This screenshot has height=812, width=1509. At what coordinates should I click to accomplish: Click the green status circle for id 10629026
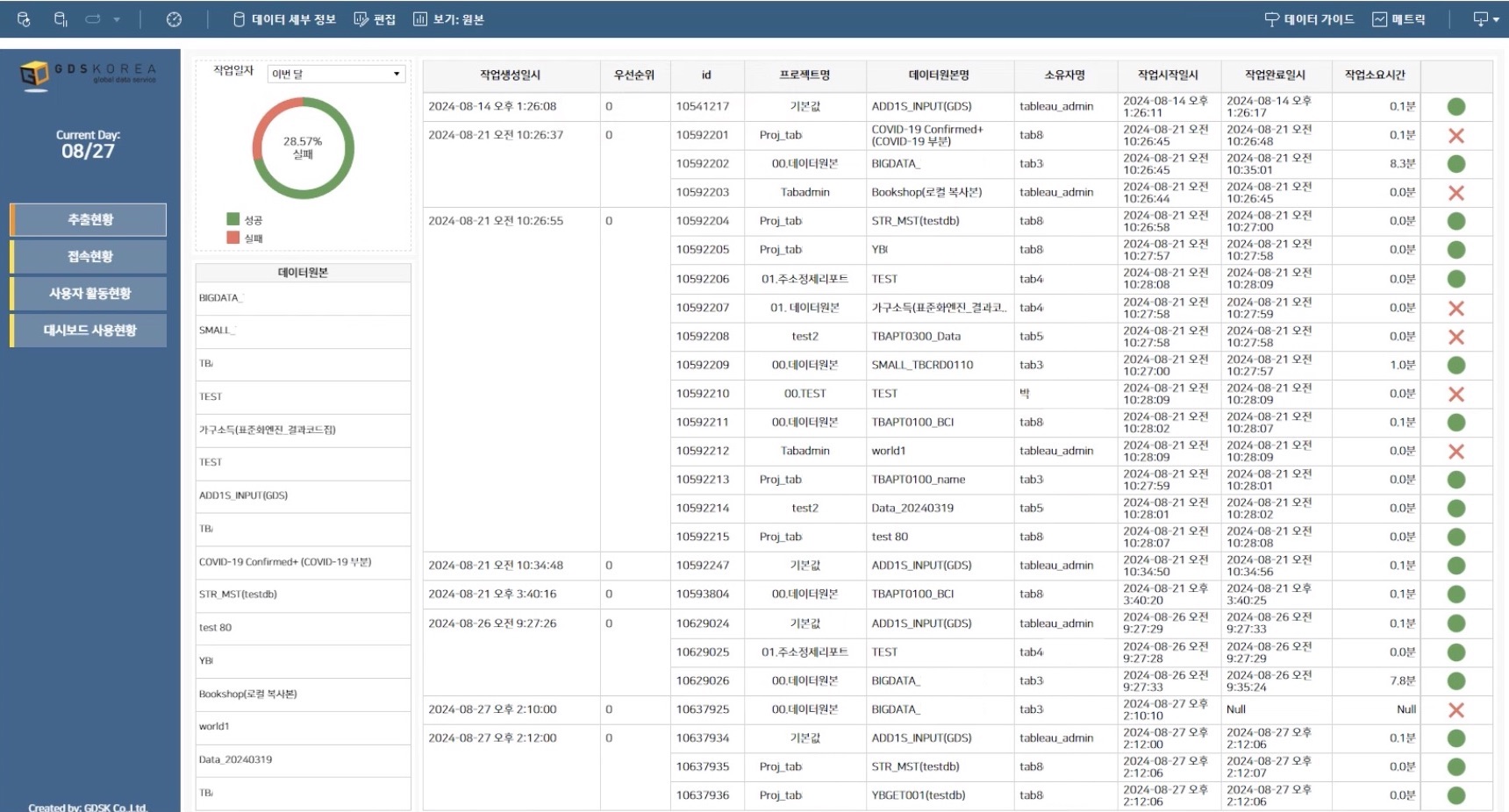tap(1456, 680)
